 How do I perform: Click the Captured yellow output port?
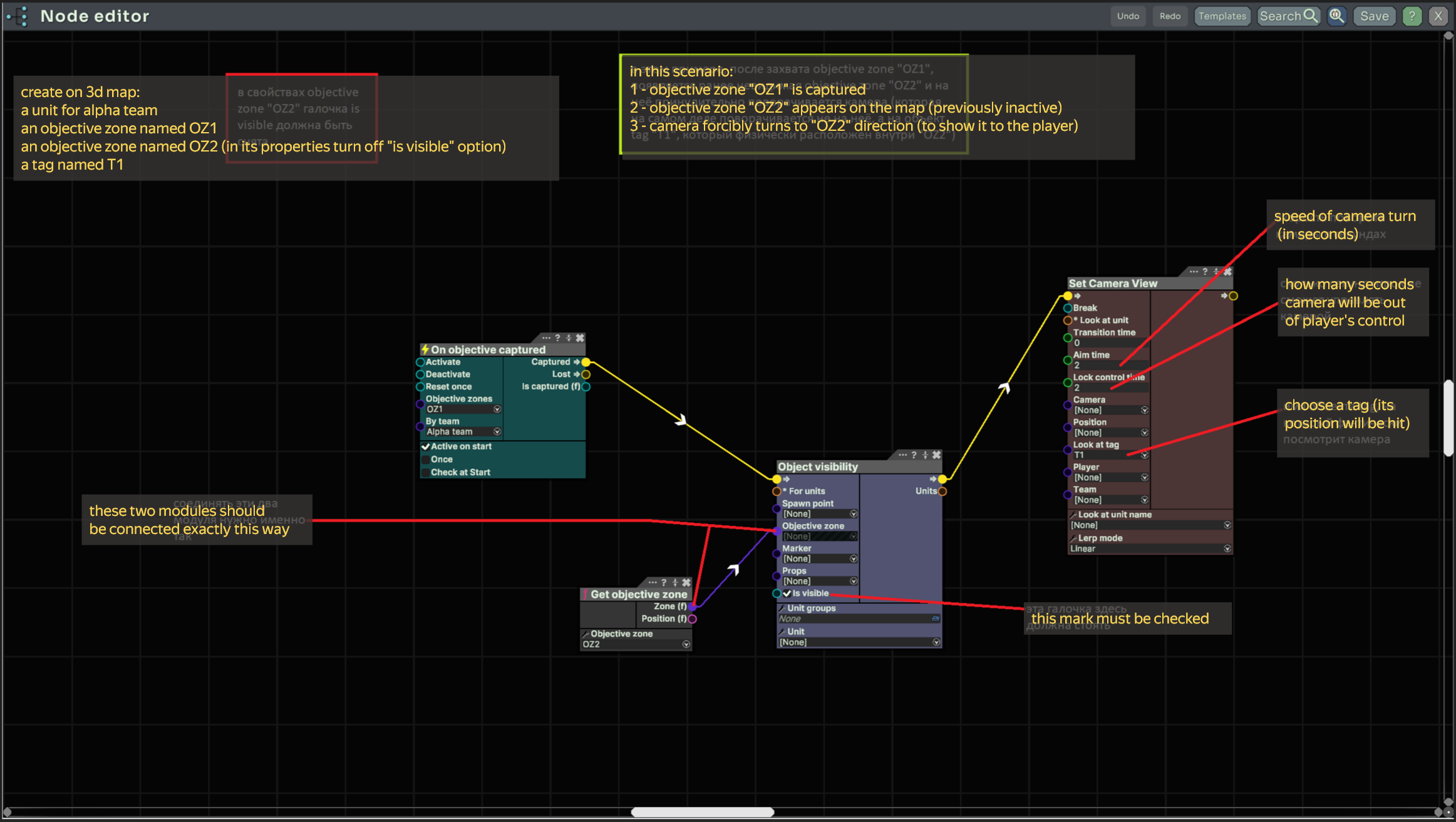coord(586,362)
